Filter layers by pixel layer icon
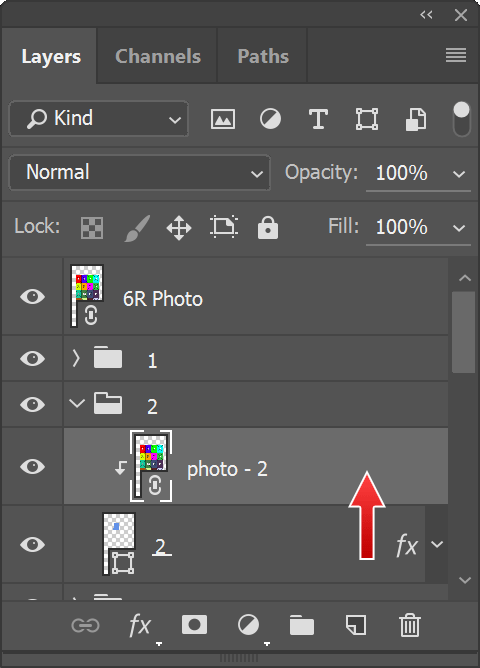Image resolution: width=480 pixels, height=668 pixels. tap(223, 119)
